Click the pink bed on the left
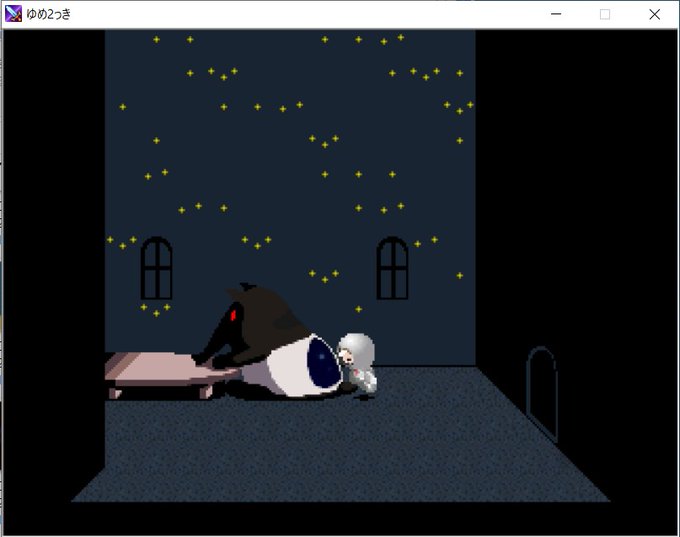680x537 pixels. pyautogui.click(x=167, y=375)
